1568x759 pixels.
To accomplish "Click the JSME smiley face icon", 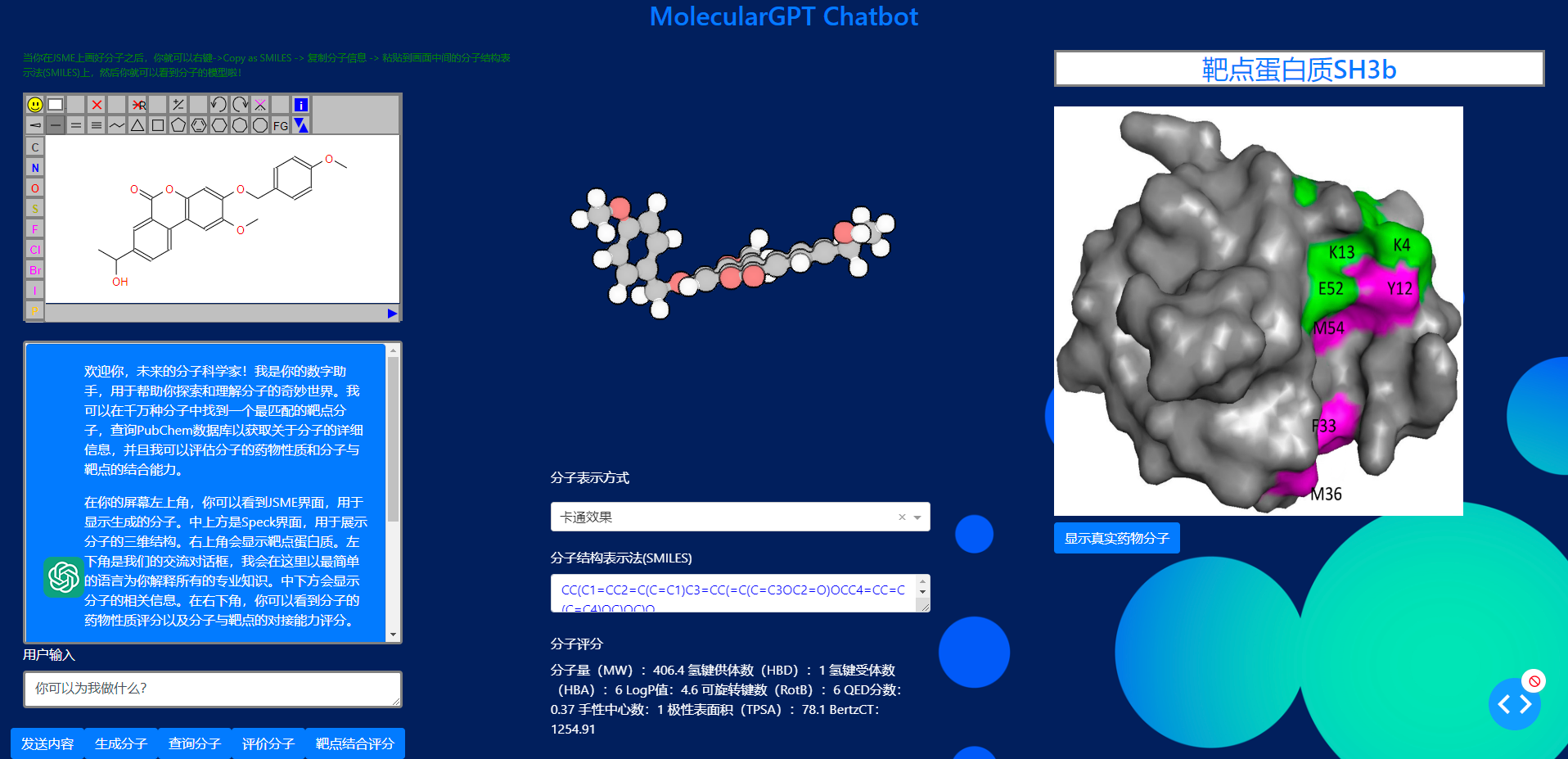I will 34,105.
